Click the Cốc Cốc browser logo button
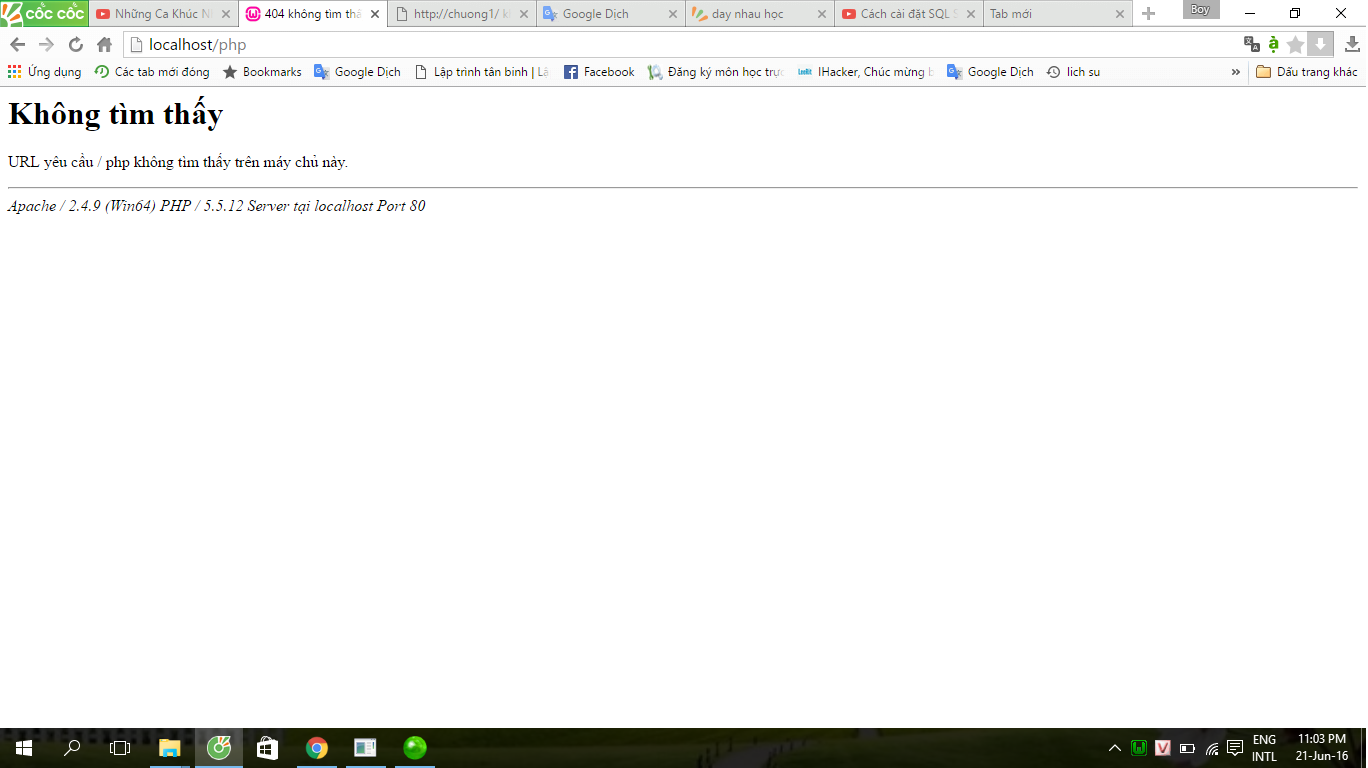 pos(44,14)
